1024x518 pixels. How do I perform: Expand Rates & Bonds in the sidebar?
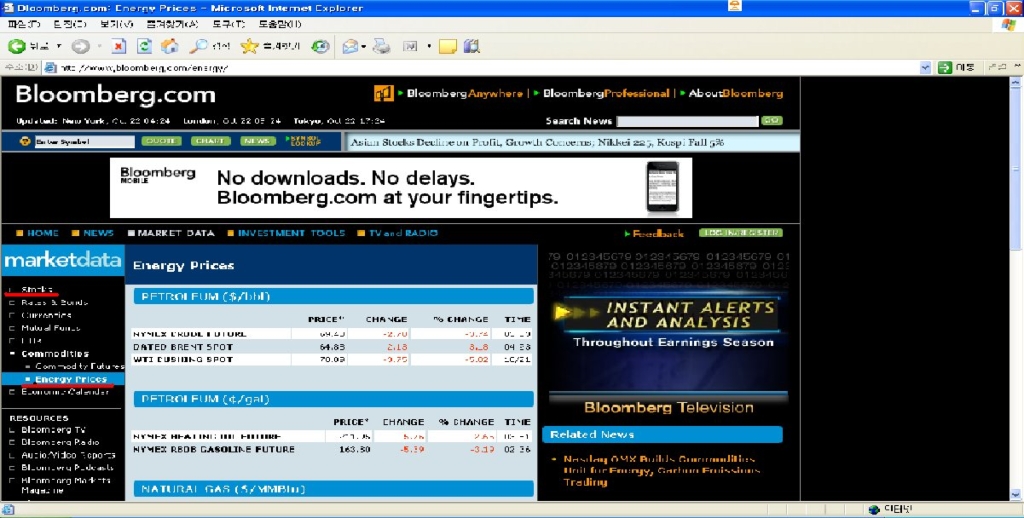pyautogui.click(x=12, y=302)
